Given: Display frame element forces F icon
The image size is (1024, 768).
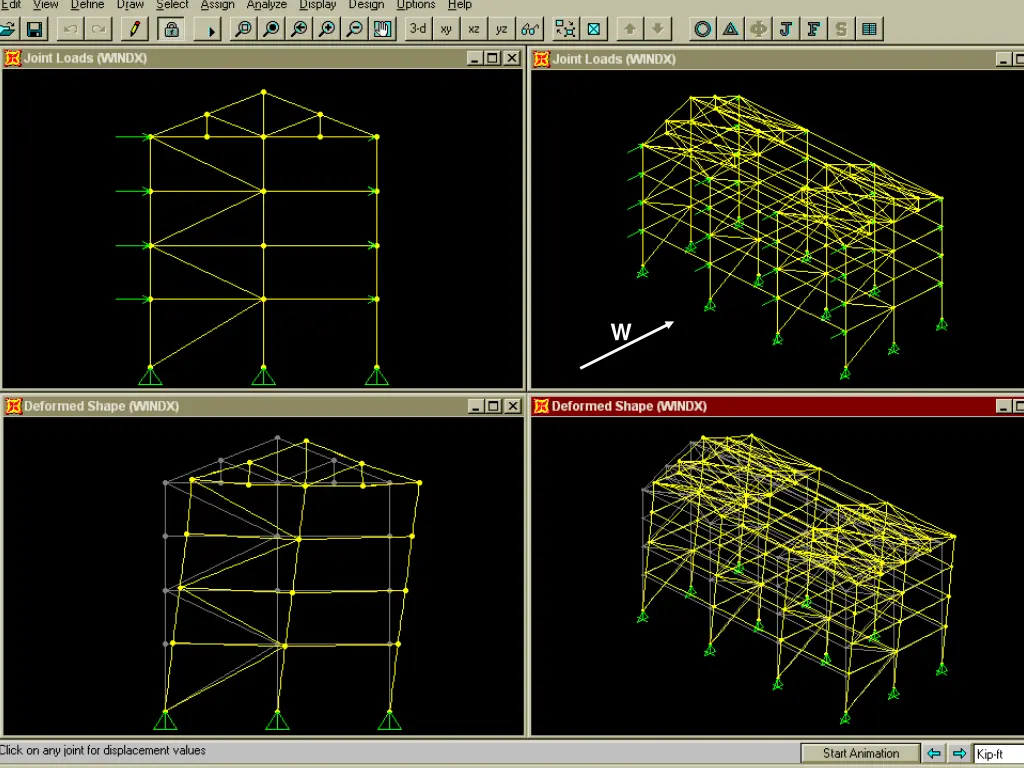Looking at the screenshot, I should [x=814, y=29].
